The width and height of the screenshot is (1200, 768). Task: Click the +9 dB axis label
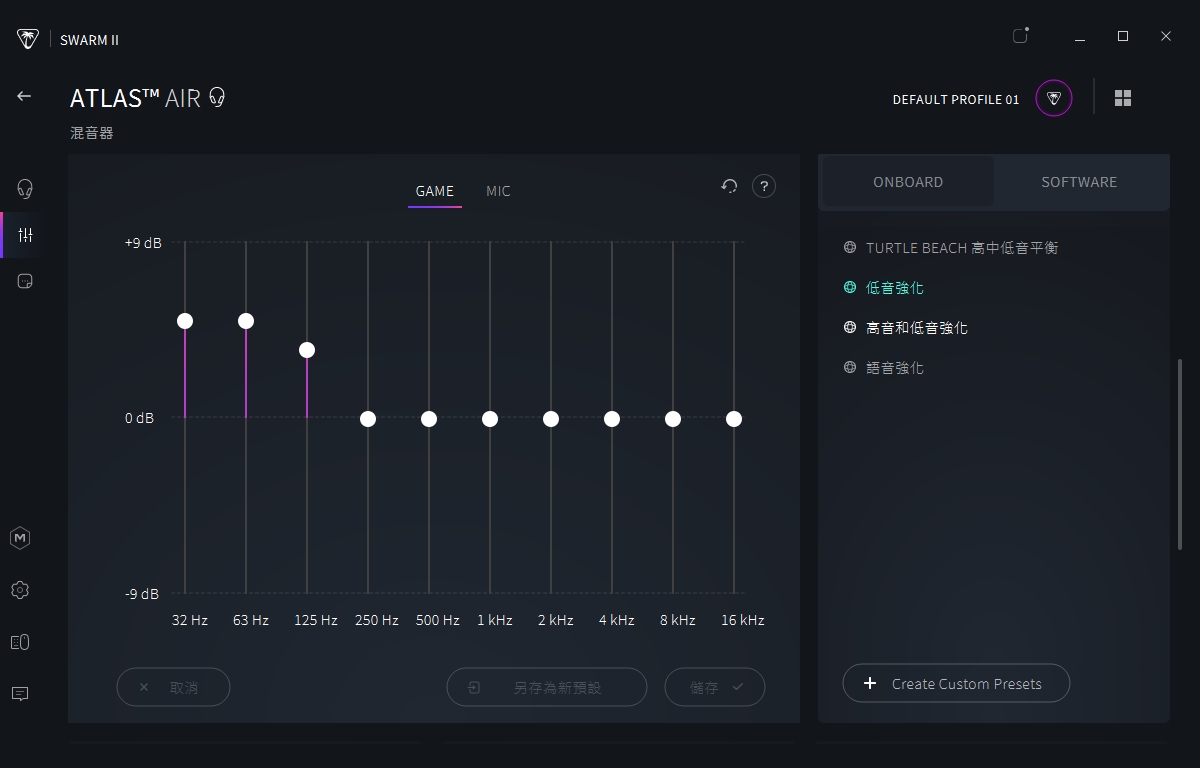(x=143, y=242)
